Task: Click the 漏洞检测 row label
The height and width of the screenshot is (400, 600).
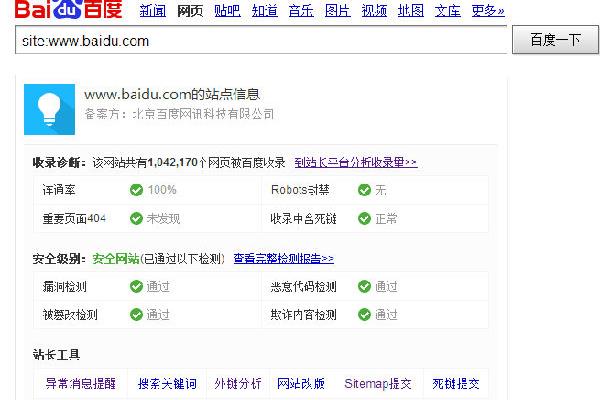Action: (x=65, y=286)
